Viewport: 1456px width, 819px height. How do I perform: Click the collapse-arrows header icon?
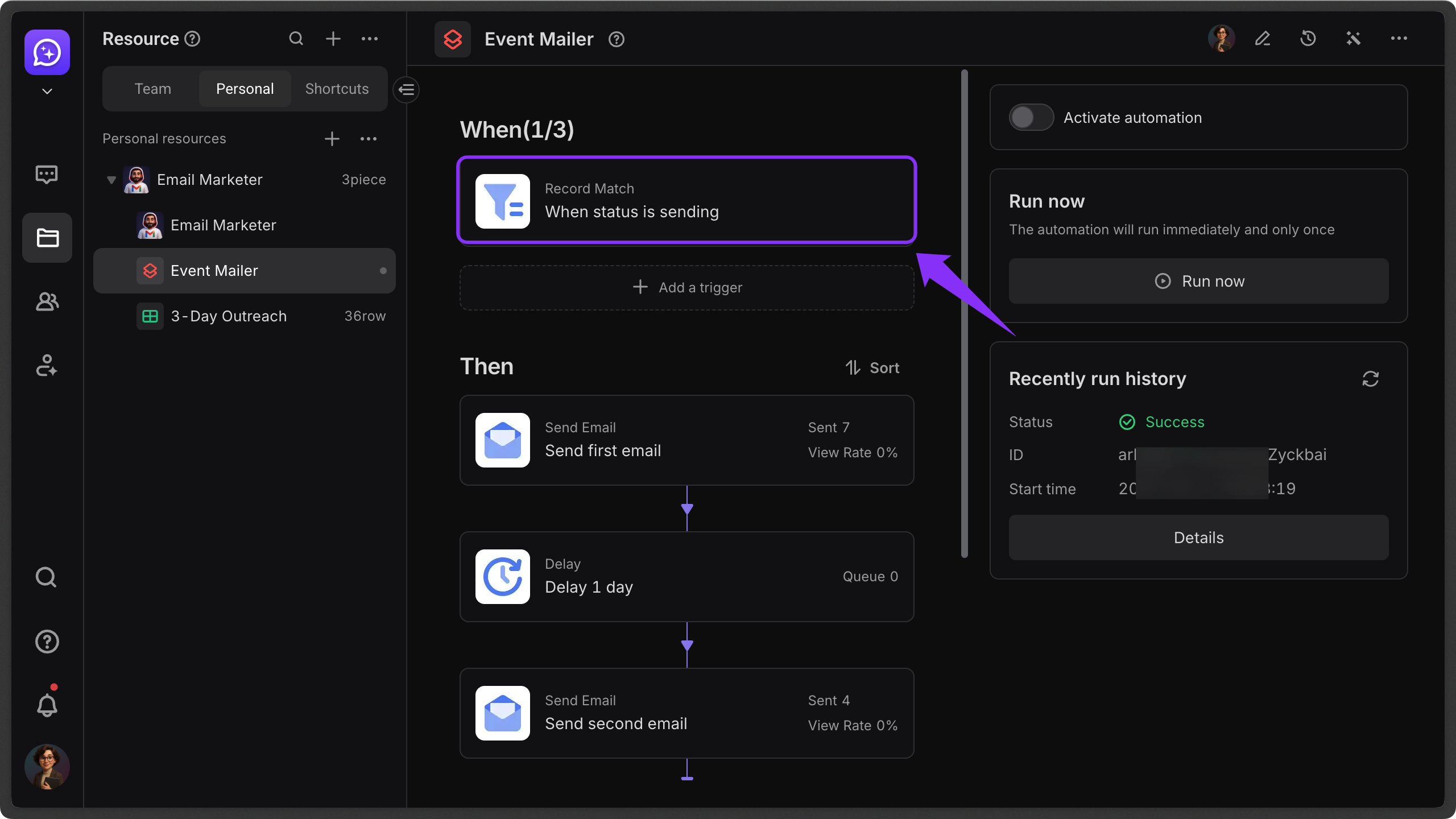(1354, 39)
